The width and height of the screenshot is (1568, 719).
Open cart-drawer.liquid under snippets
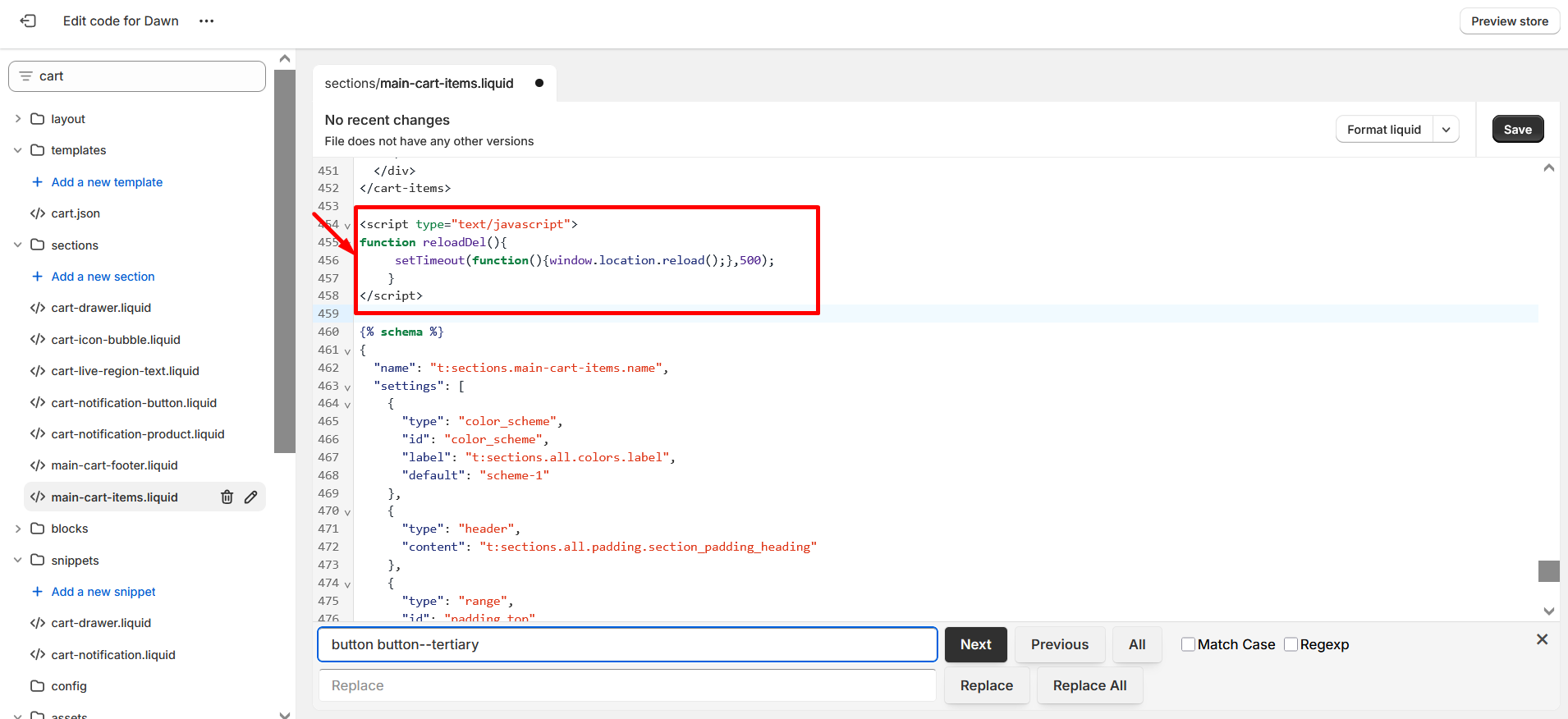[101, 623]
